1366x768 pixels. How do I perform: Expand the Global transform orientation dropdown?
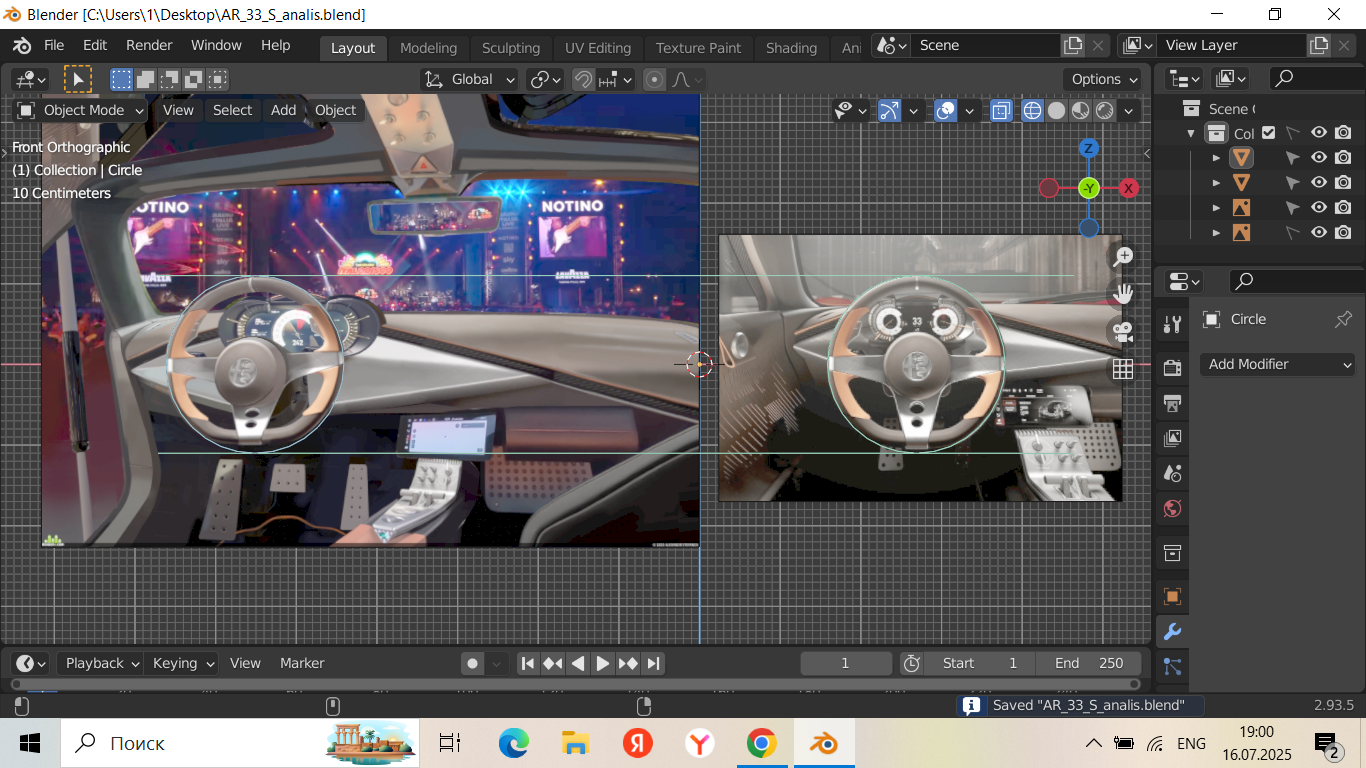(x=470, y=79)
